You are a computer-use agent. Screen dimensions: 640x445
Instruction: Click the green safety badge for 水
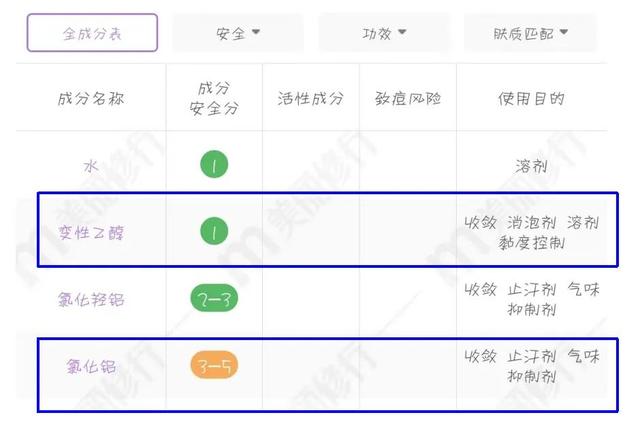coord(214,165)
